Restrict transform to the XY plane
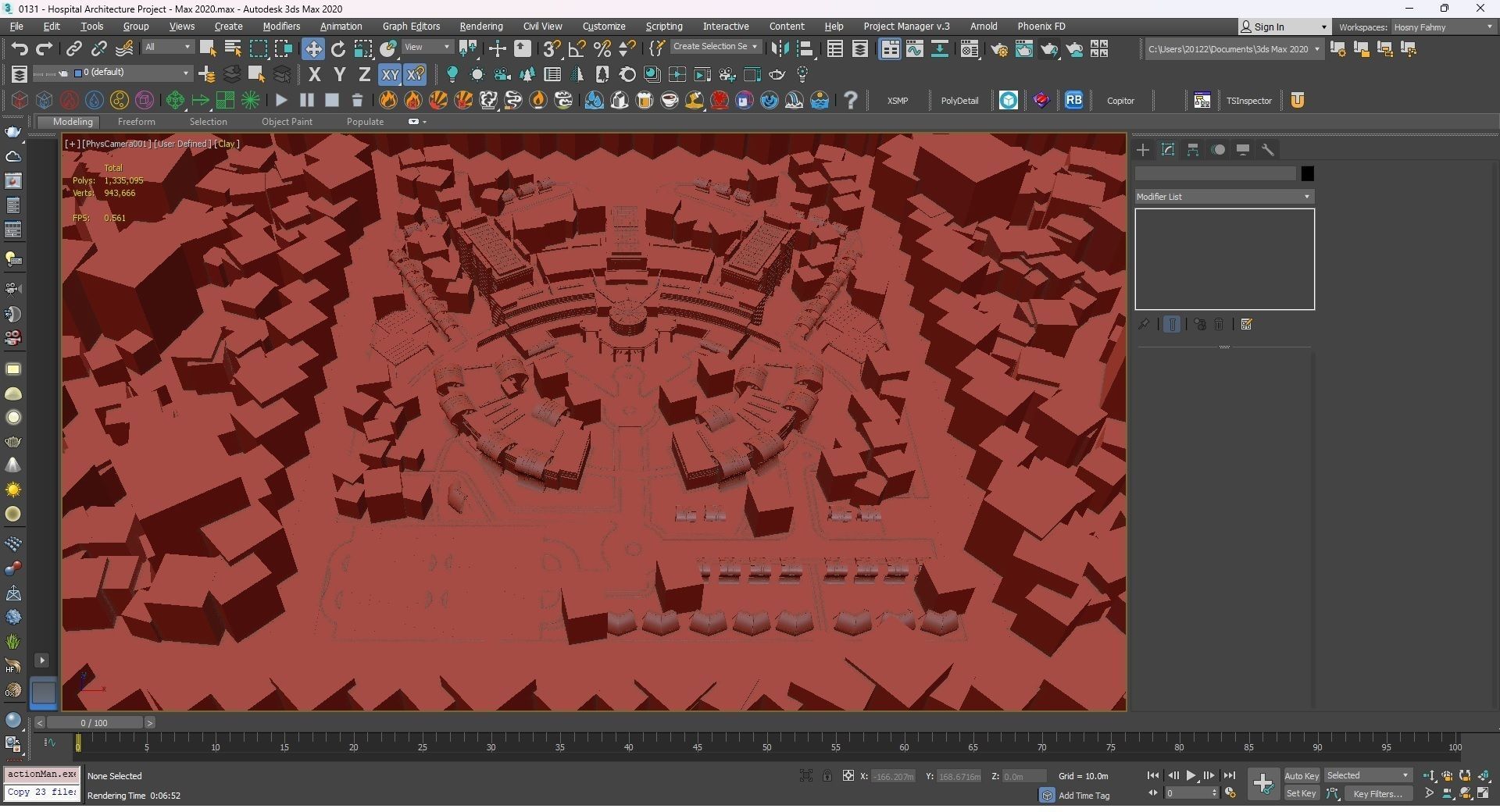Image resolution: width=1500 pixels, height=812 pixels. 390,75
